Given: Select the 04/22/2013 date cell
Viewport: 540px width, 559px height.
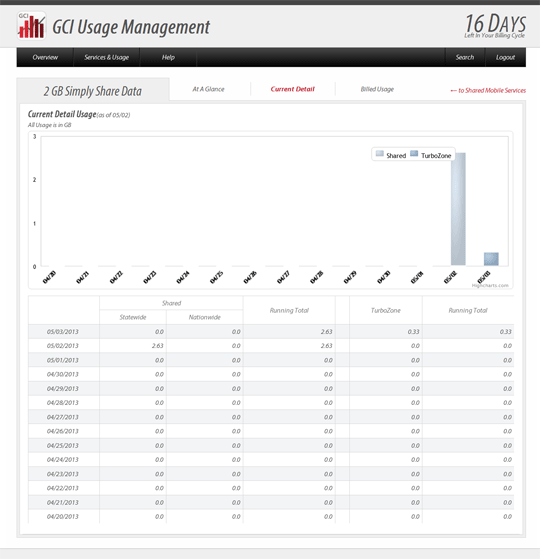Looking at the screenshot, I should [x=63, y=488].
